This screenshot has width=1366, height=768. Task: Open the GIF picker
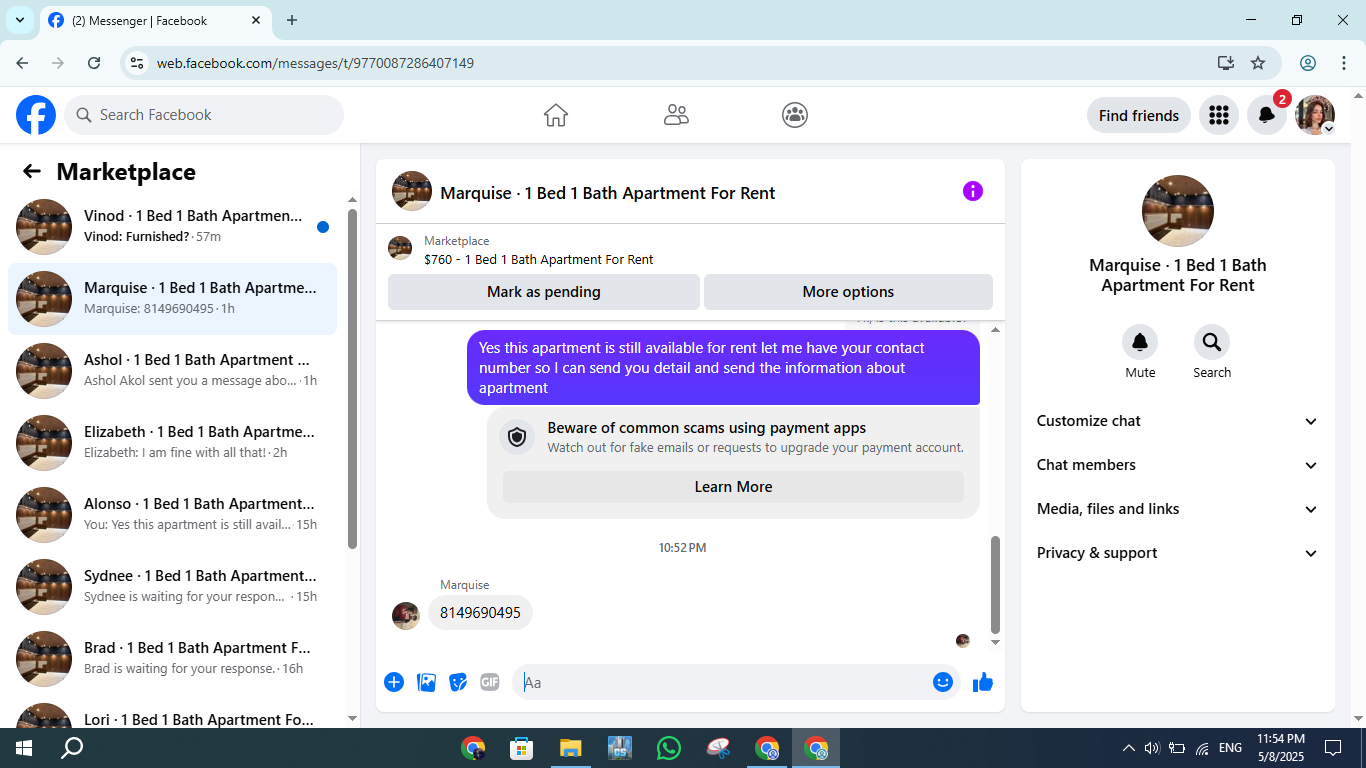pos(490,682)
